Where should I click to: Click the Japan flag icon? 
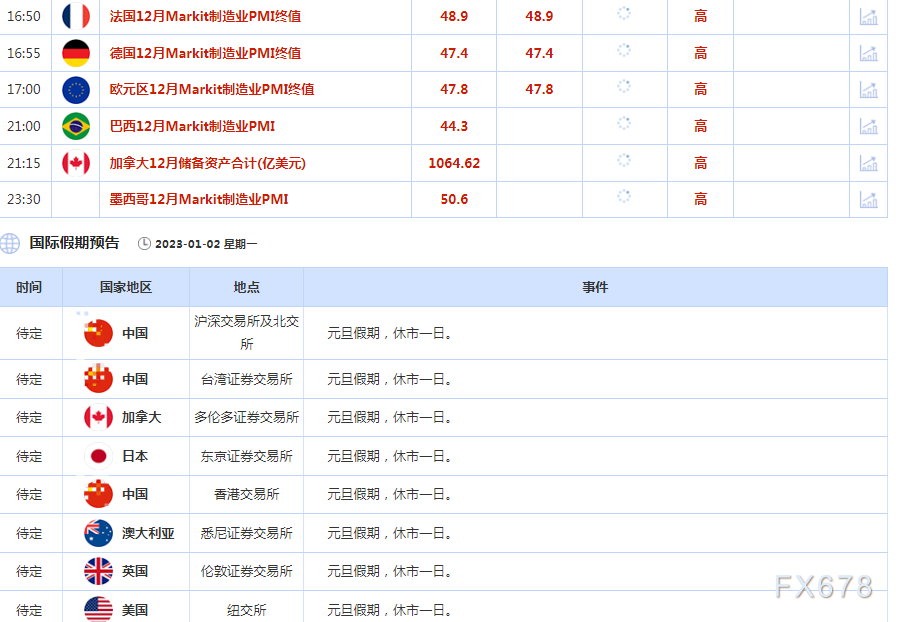click(x=98, y=456)
